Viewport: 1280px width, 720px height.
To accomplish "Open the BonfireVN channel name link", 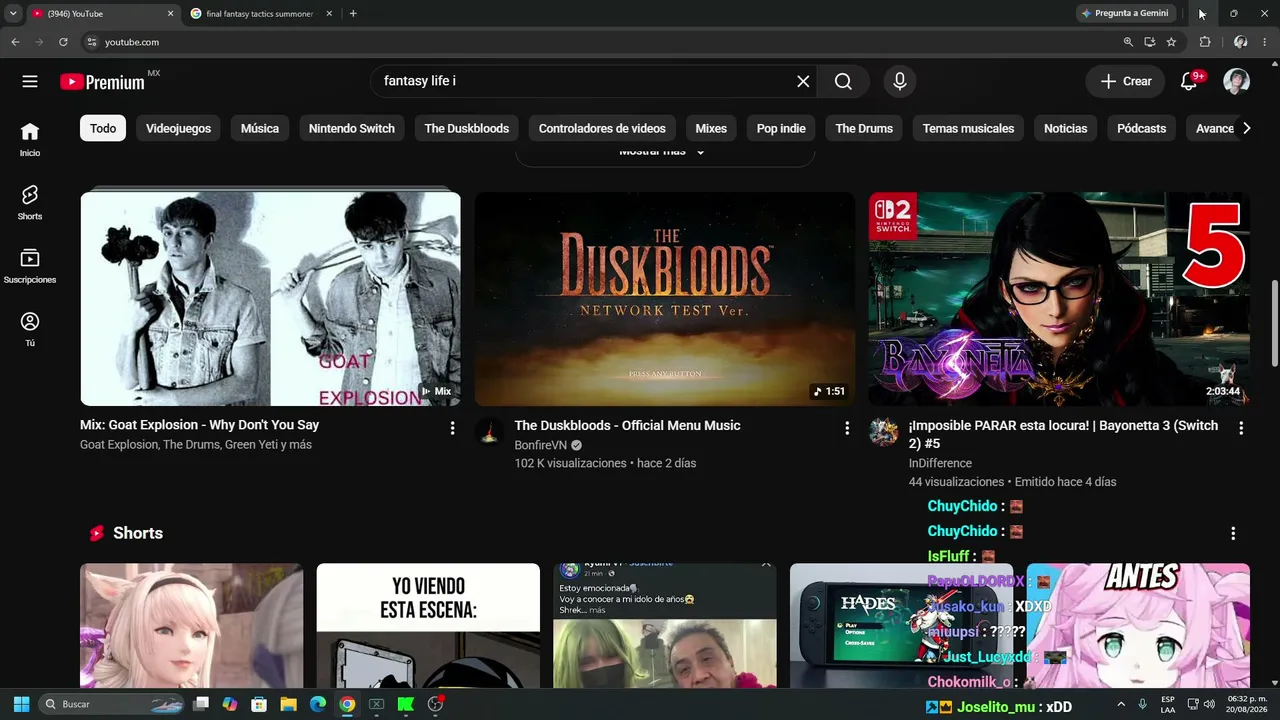I will pos(539,445).
